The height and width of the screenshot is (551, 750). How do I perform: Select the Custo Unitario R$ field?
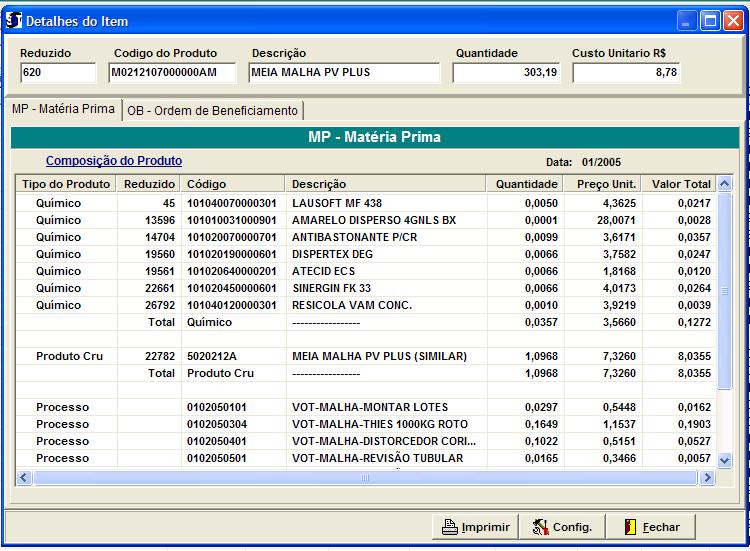[x=626, y=72]
